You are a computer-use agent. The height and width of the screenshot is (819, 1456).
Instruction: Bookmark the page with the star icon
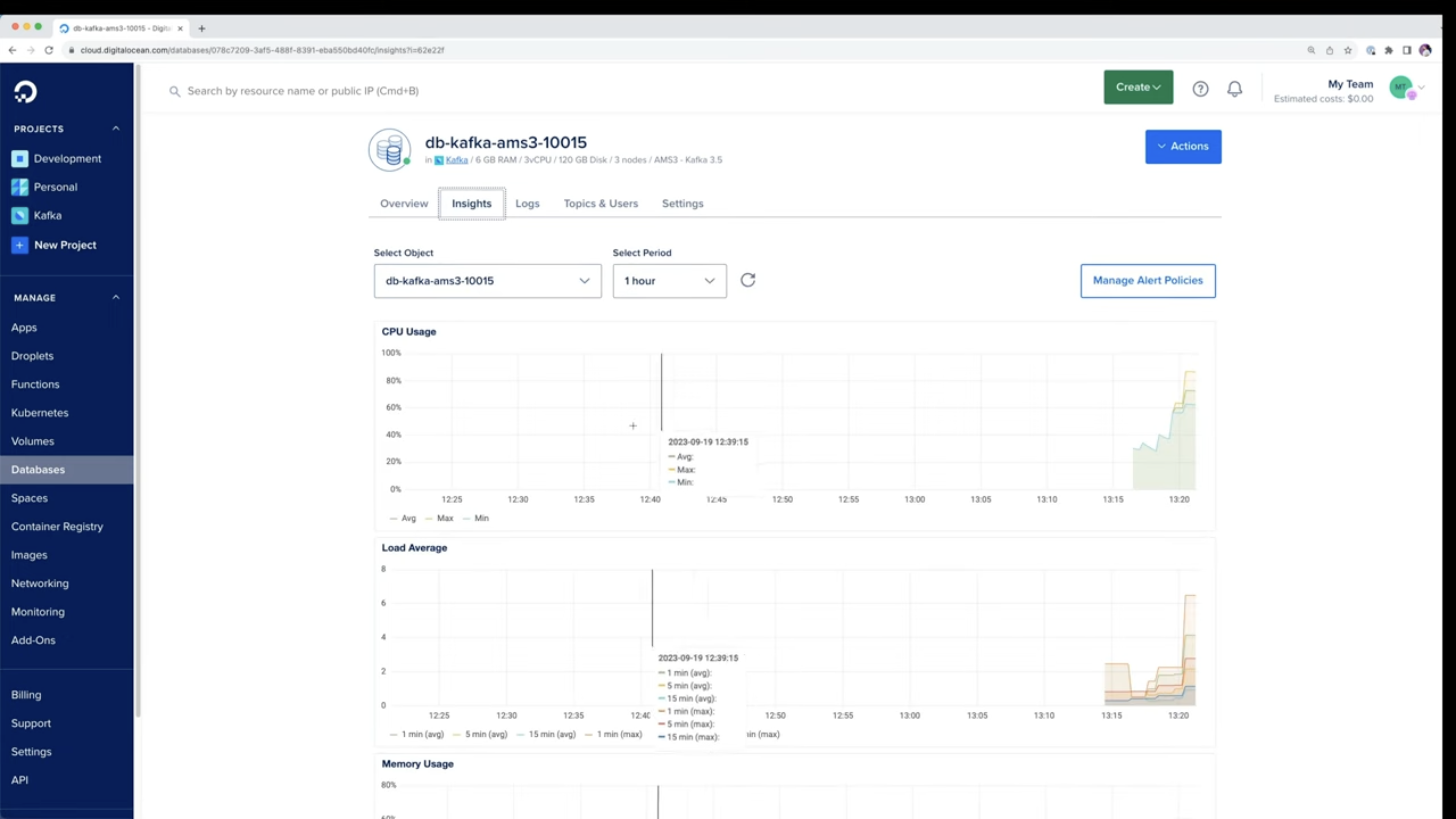[x=1348, y=50]
